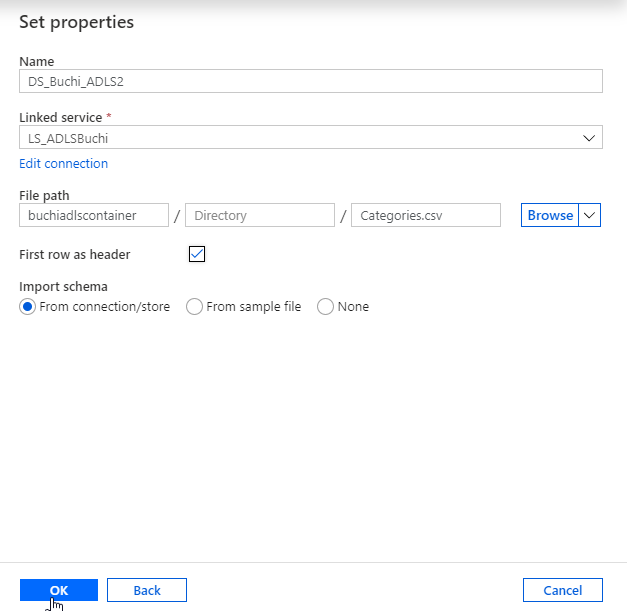
Task: Confirm with the OK button
Action: [59, 590]
